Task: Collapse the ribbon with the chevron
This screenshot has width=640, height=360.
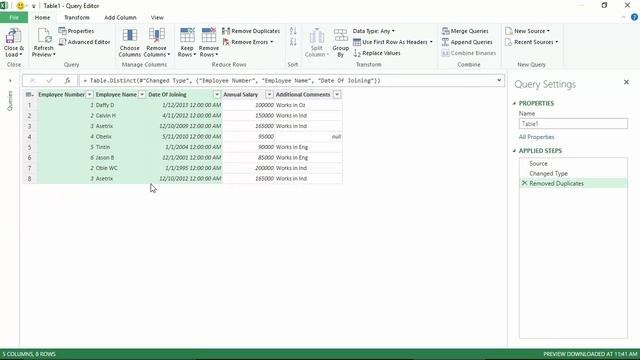Action: click(x=623, y=18)
